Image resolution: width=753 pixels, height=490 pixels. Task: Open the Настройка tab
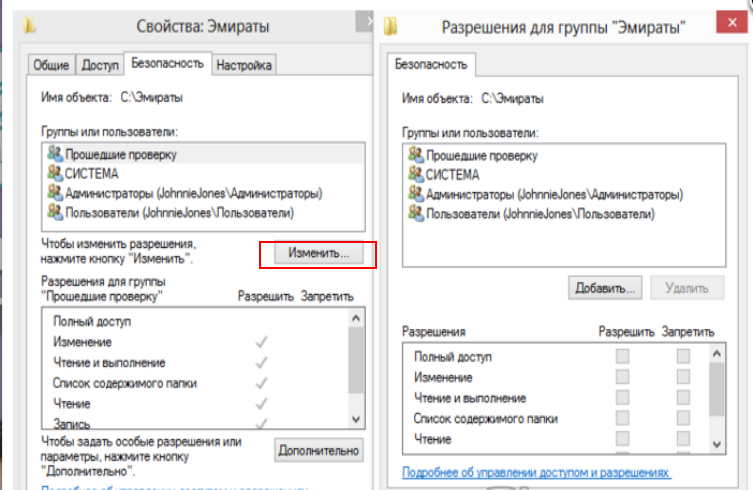click(x=244, y=65)
